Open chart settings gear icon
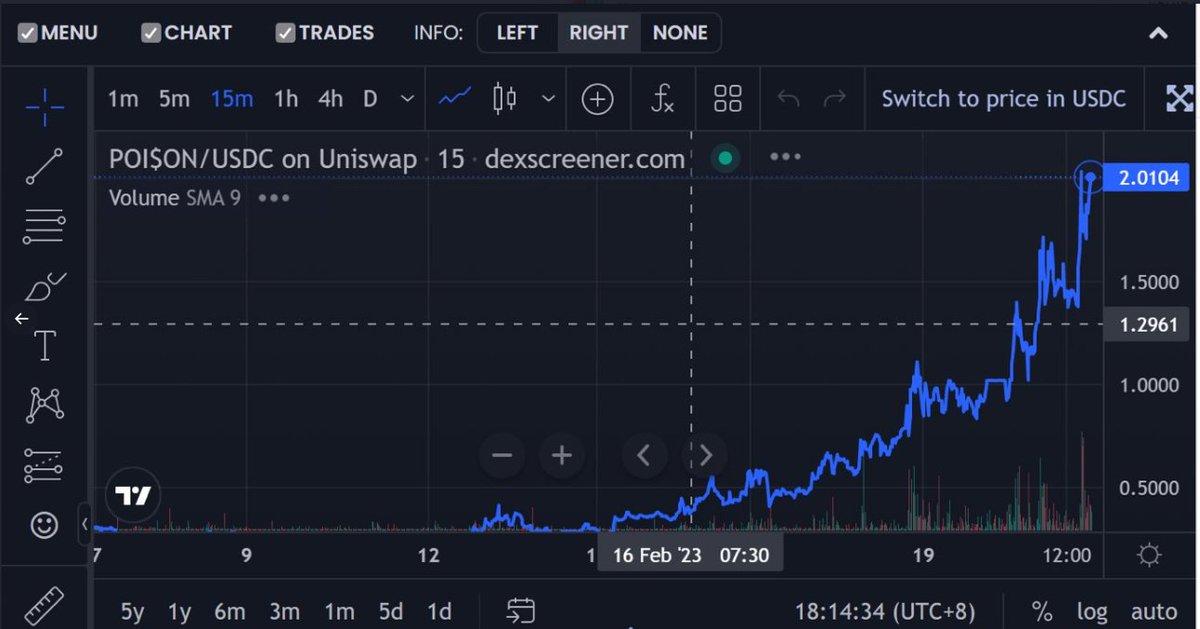1200x629 pixels. click(x=1150, y=554)
